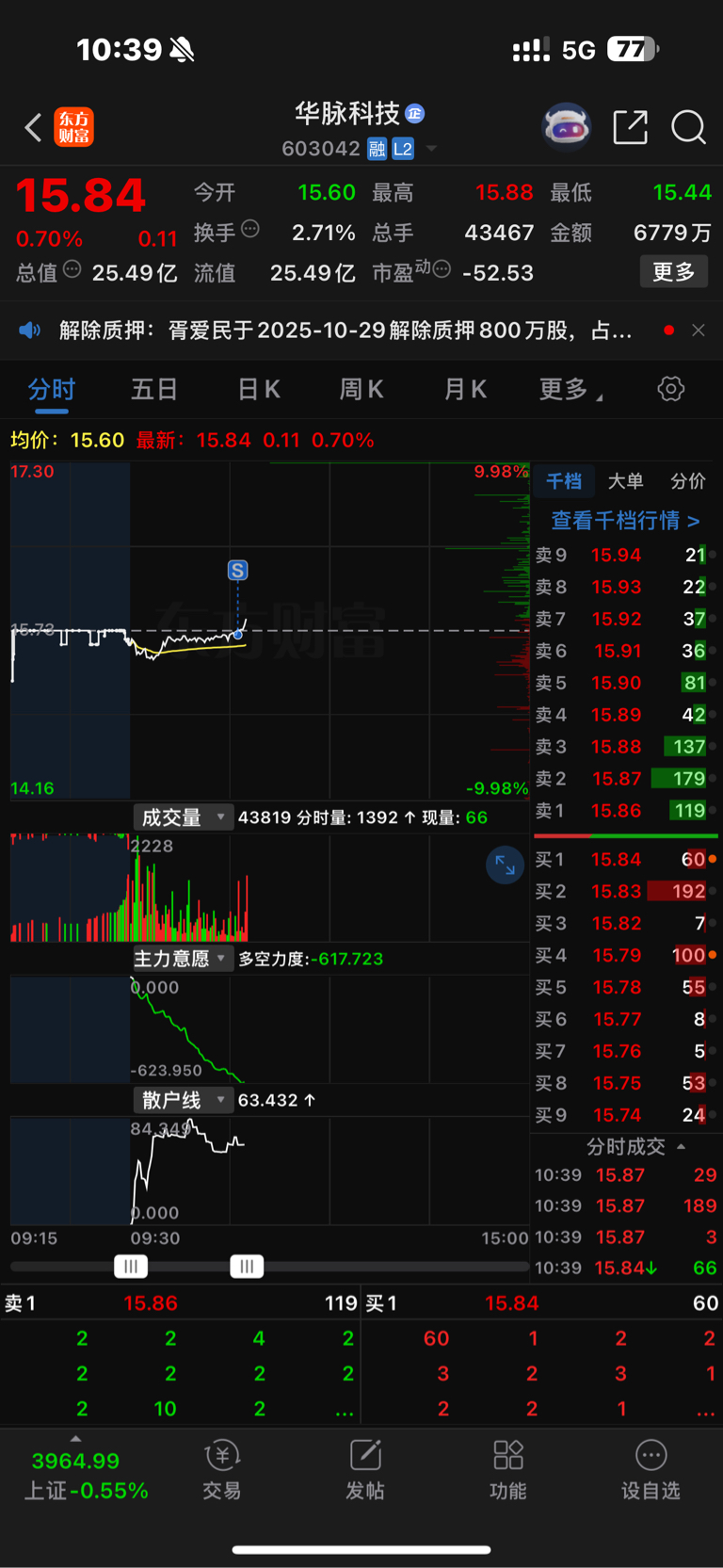Switch to the 日K tab
The height and width of the screenshot is (1568, 723).
259,390
